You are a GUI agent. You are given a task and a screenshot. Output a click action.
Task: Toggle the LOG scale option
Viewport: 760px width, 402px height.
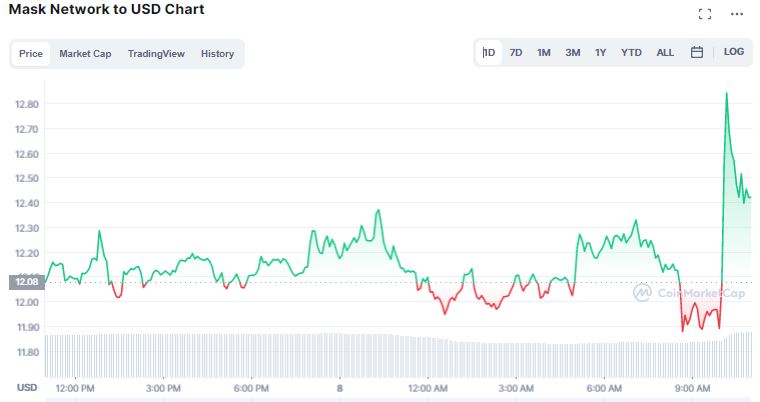click(x=733, y=51)
